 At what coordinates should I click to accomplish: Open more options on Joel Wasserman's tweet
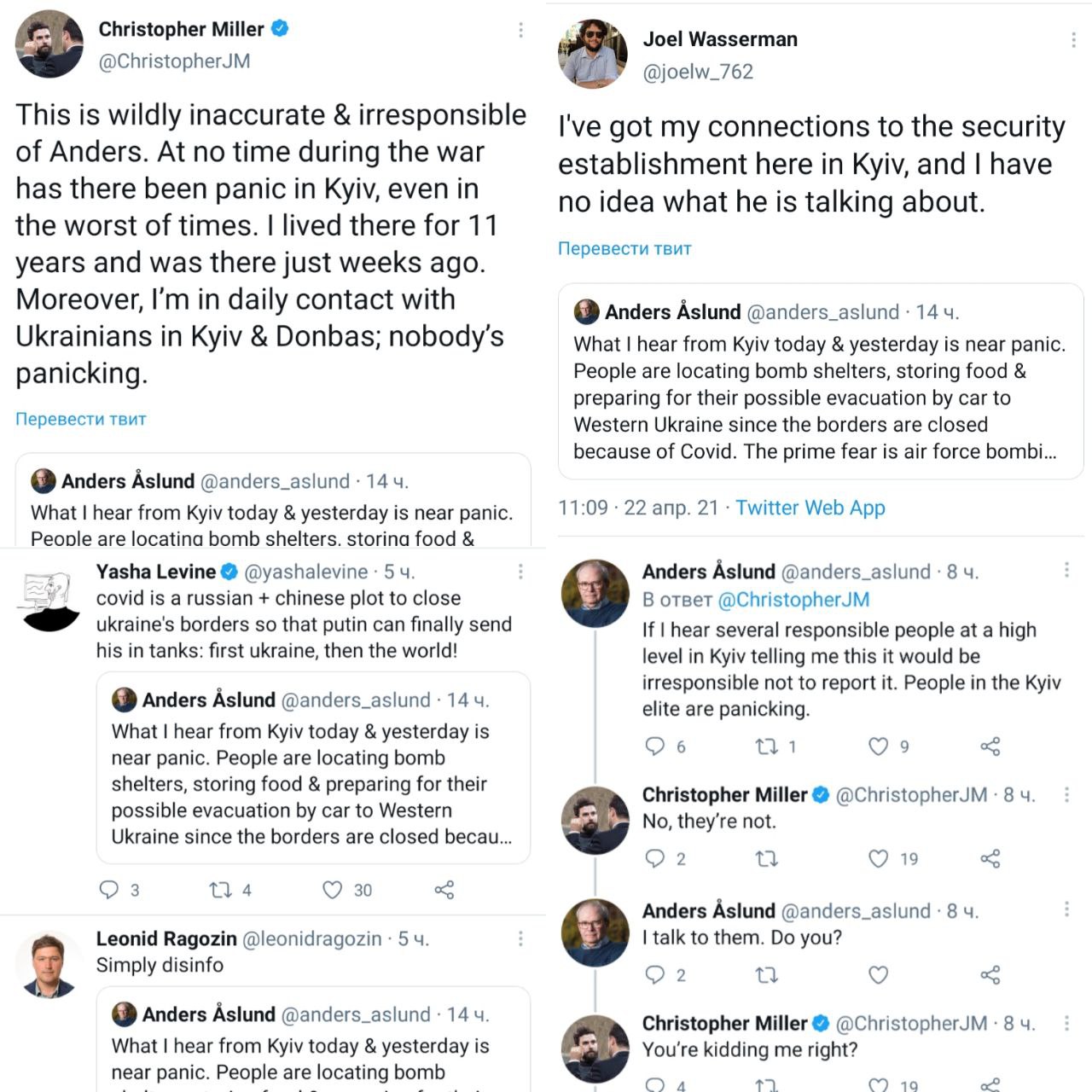pos(1073,40)
